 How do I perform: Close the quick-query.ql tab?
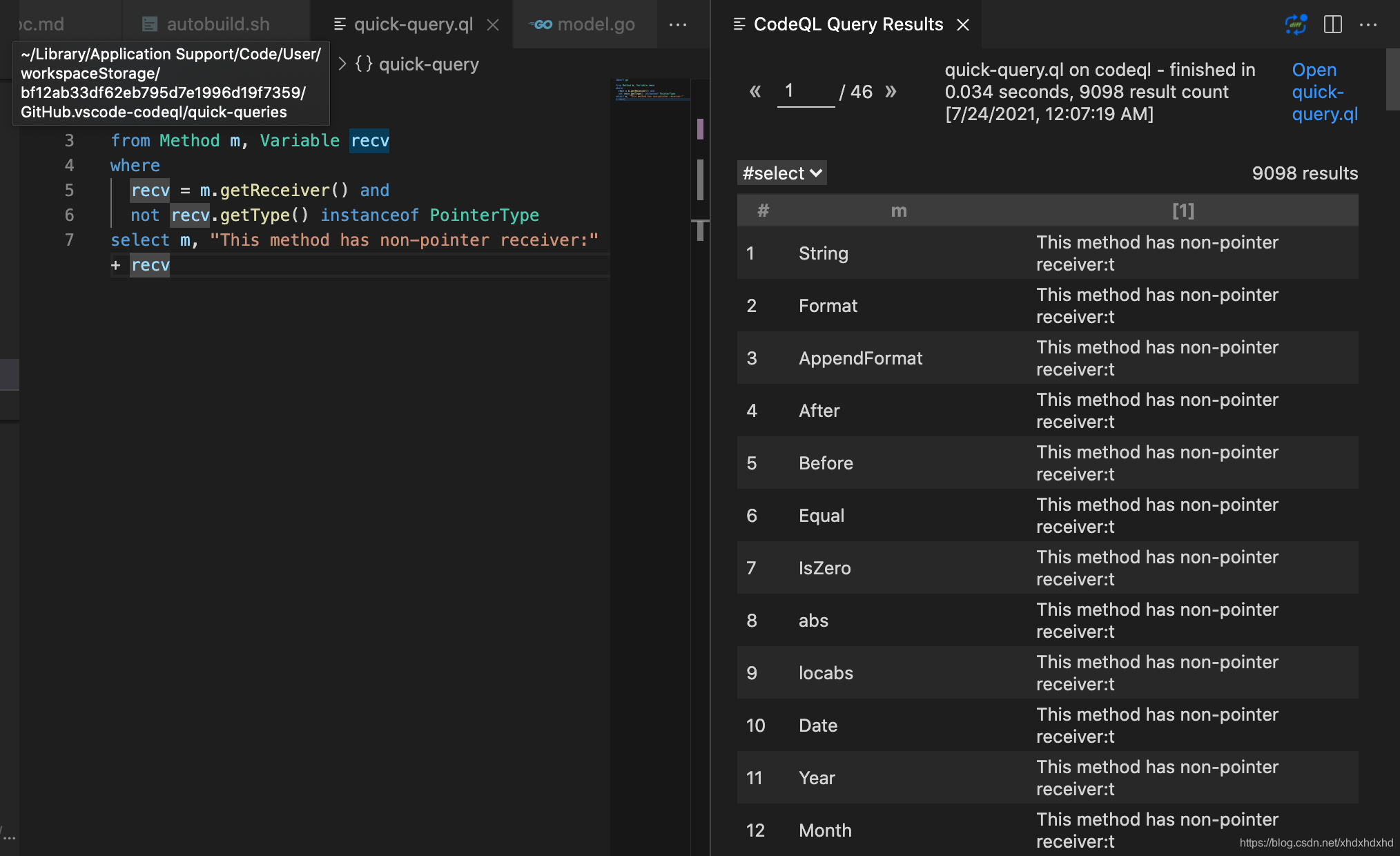pos(493,24)
